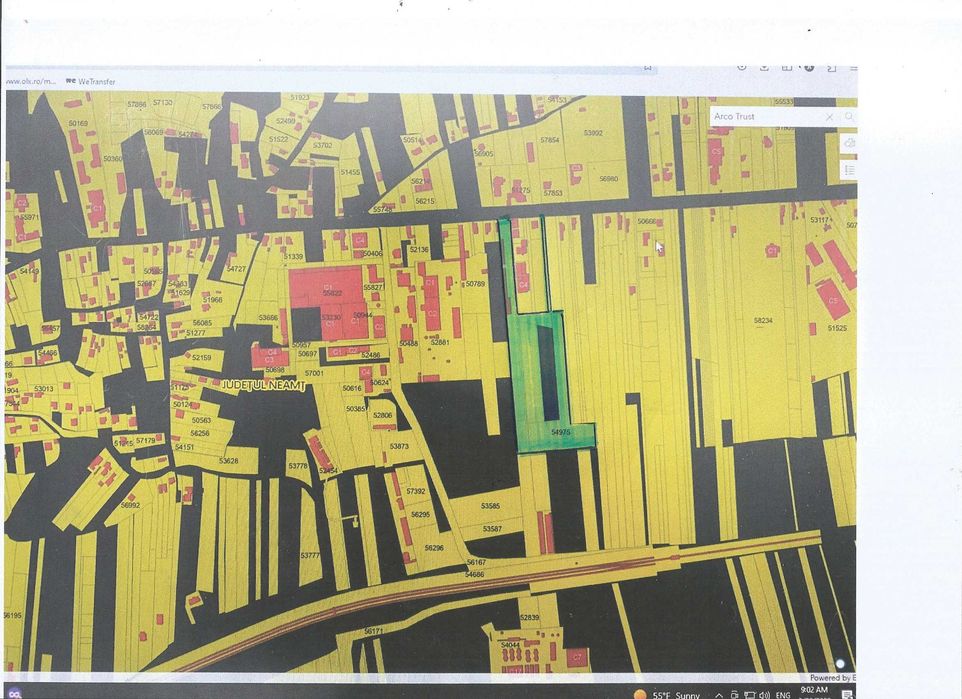Expand the system tray hidden icons chevron

click(x=718, y=695)
